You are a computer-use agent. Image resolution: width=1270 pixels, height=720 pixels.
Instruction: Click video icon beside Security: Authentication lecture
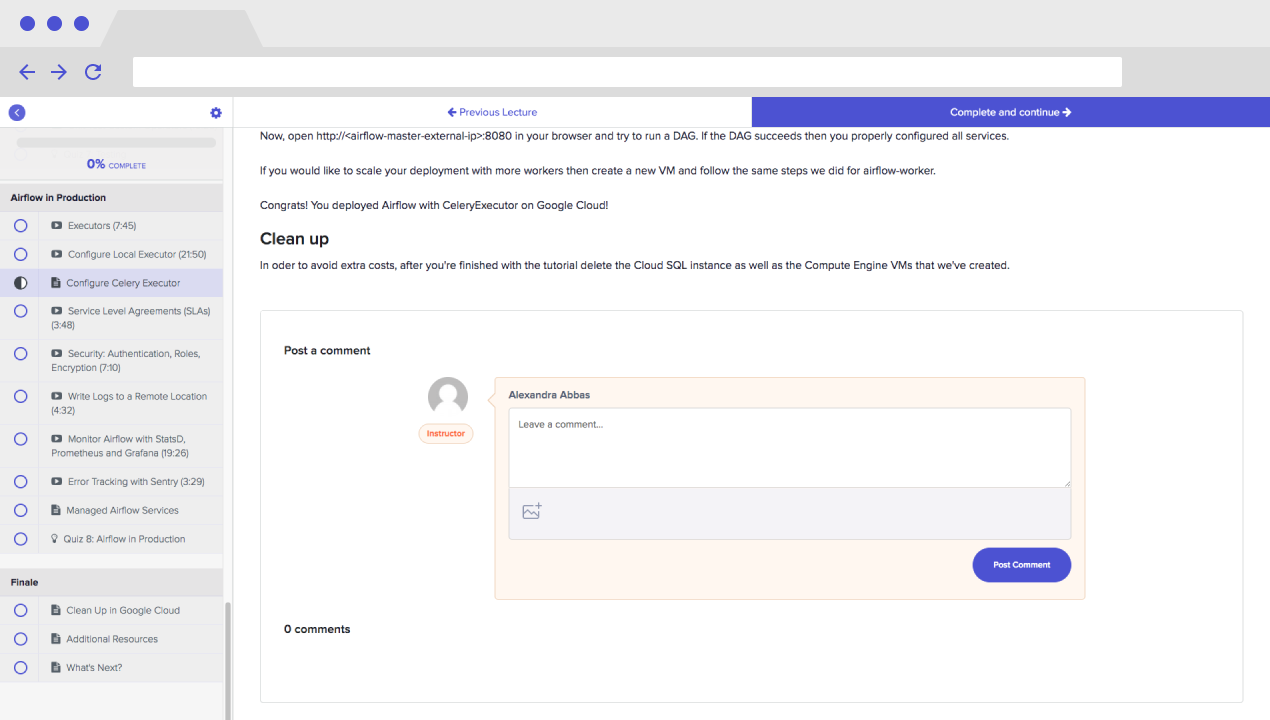[x=57, y=354]
